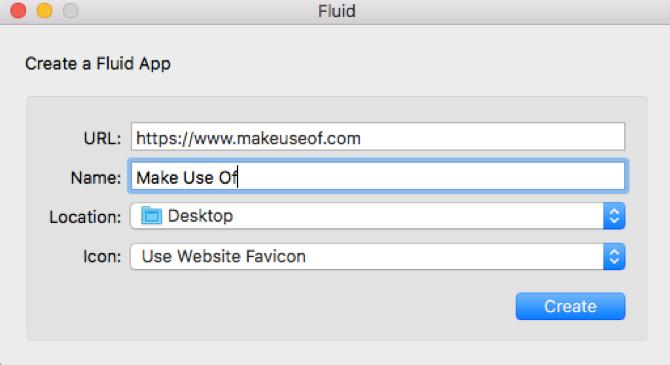This screenshot has width=670, height=365.
Task: Click the Desktop folder icon
Action: coord(151,215)
